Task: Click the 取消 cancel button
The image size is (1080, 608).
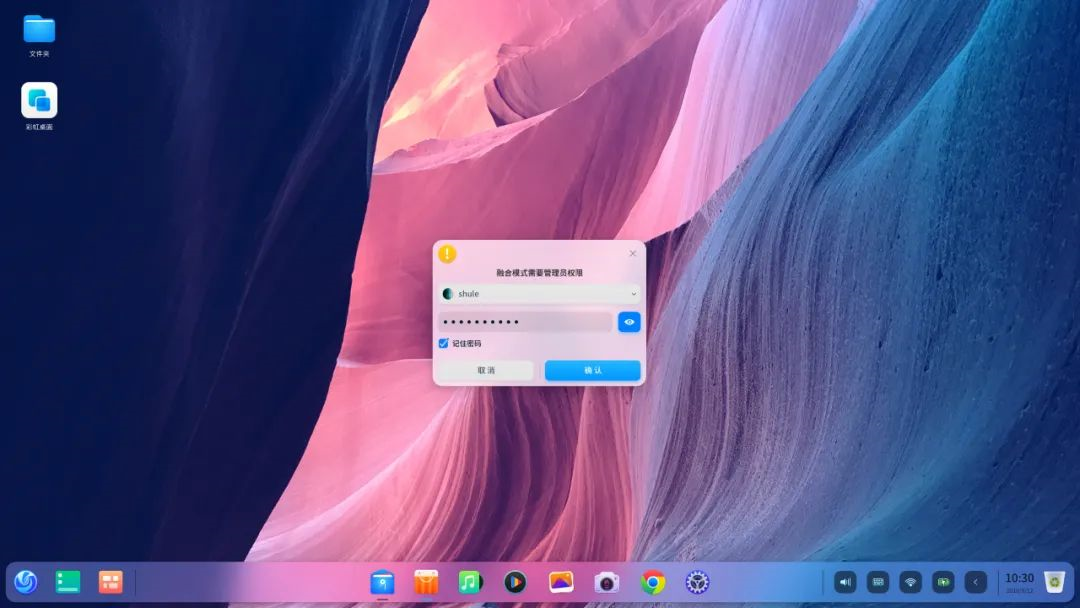Action: point(486,370)
